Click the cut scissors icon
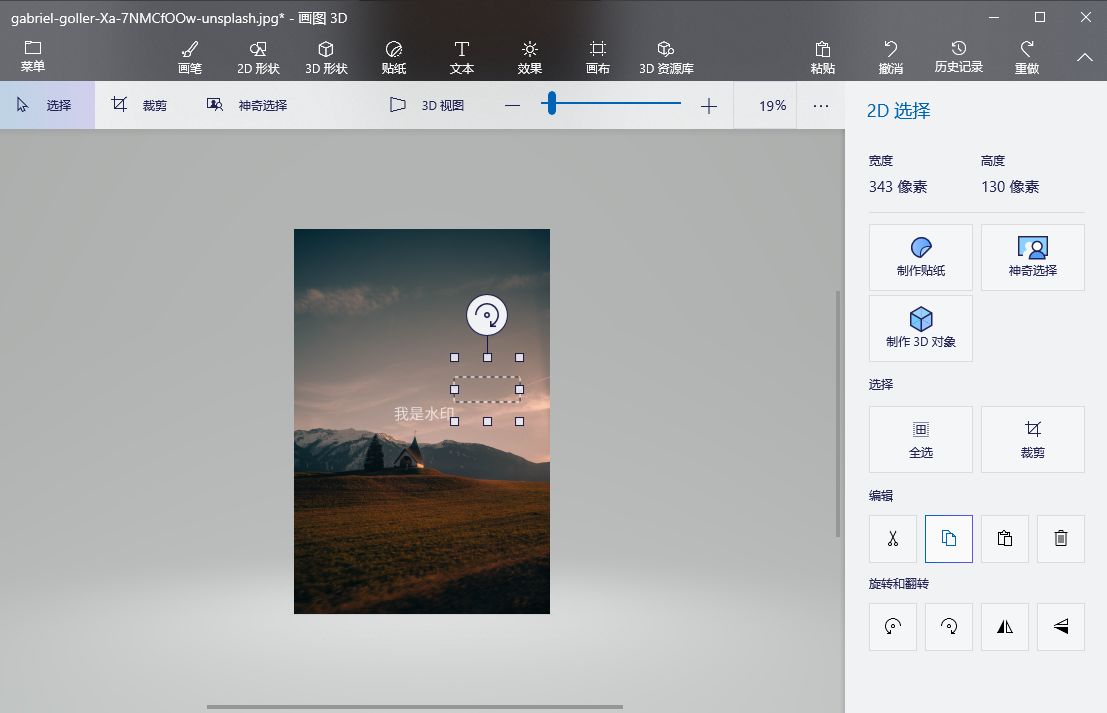 (893, 538)
